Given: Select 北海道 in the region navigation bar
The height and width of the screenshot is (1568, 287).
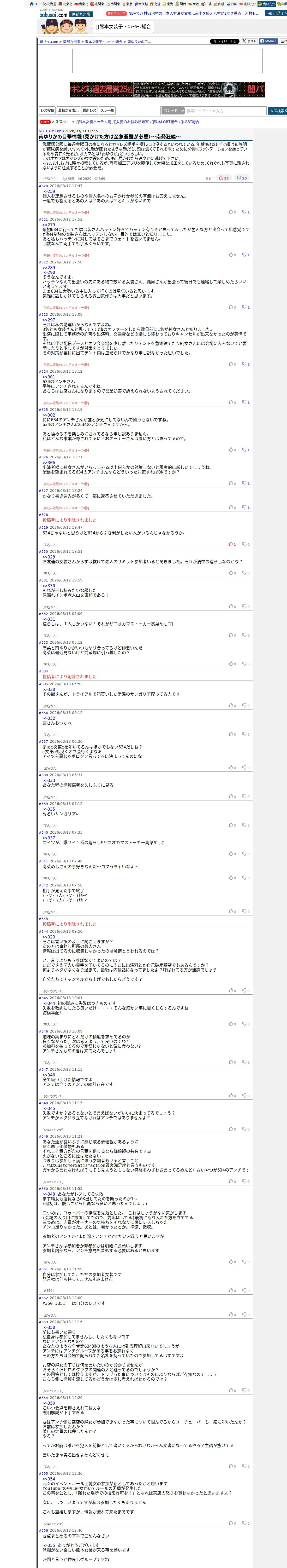Looking at the screenshot, I should pos(49,4).
